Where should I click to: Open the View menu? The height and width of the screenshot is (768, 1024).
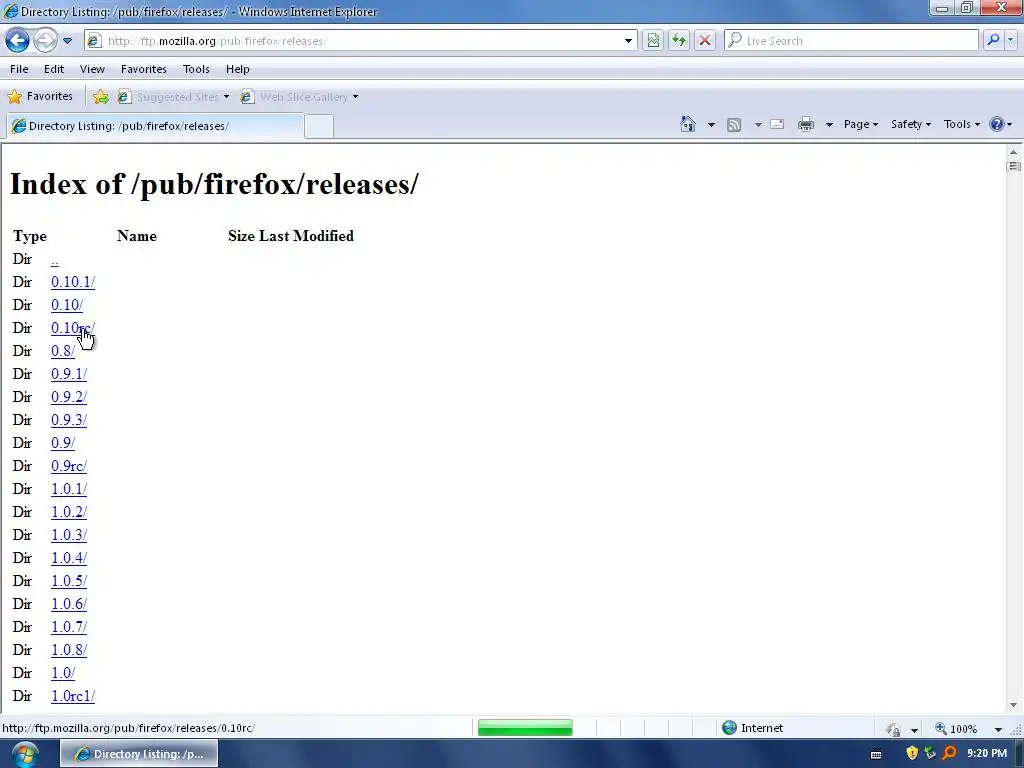click(x=92, y=69)
